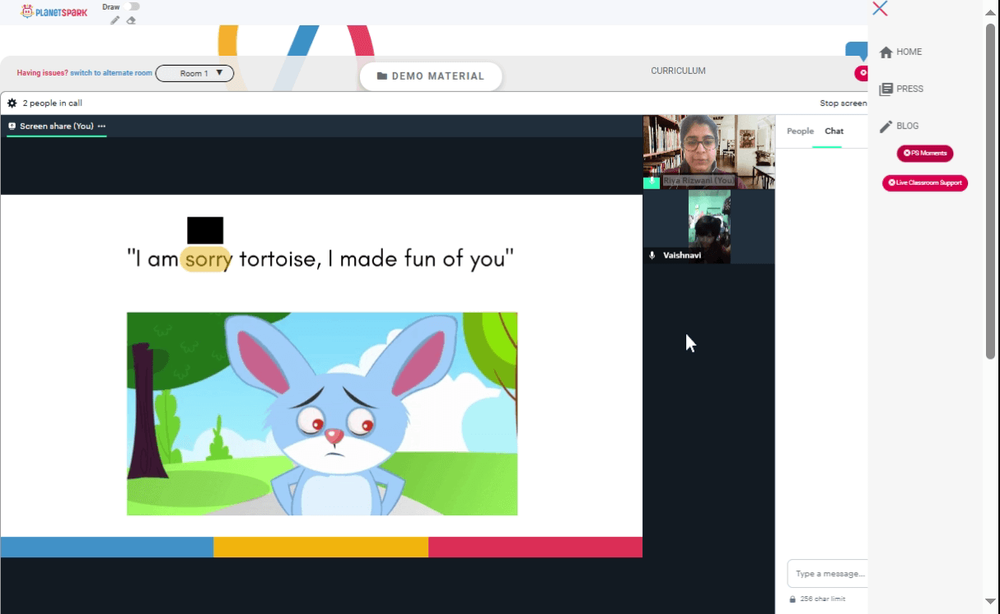Click the chat message input field

point(827,573)
